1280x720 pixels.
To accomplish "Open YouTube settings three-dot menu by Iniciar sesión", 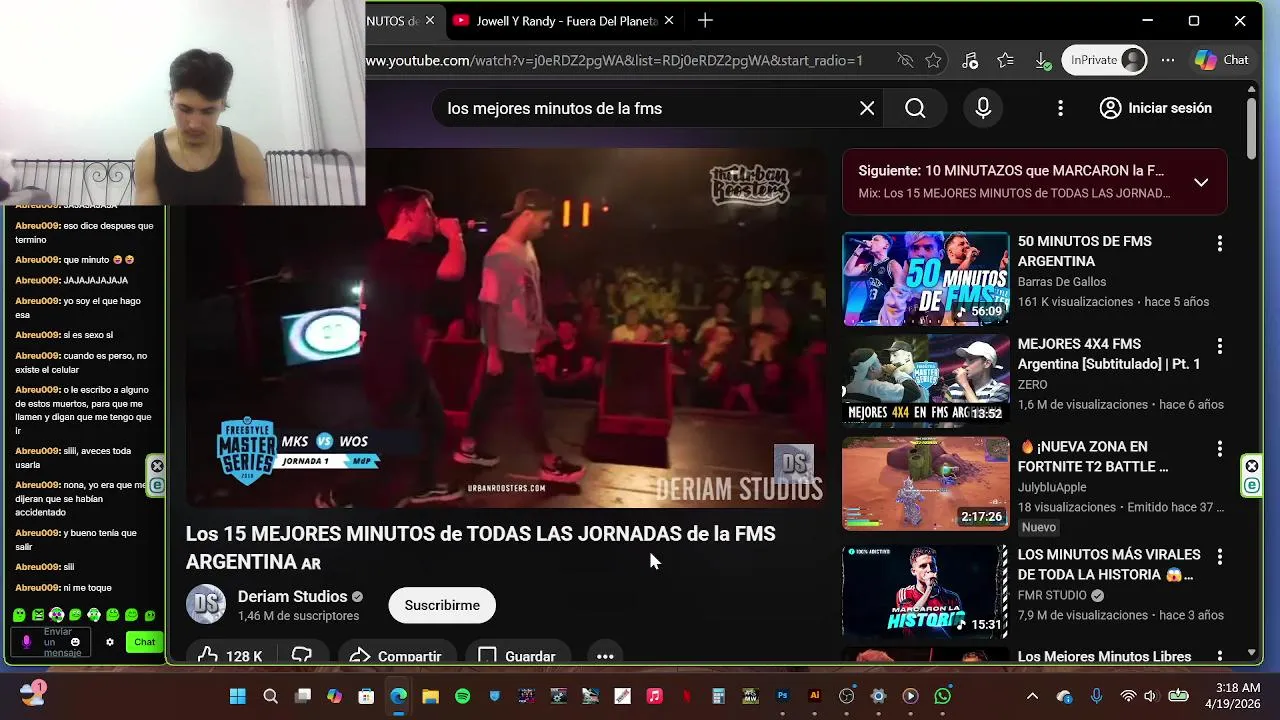I will [x=1060, y=108].
